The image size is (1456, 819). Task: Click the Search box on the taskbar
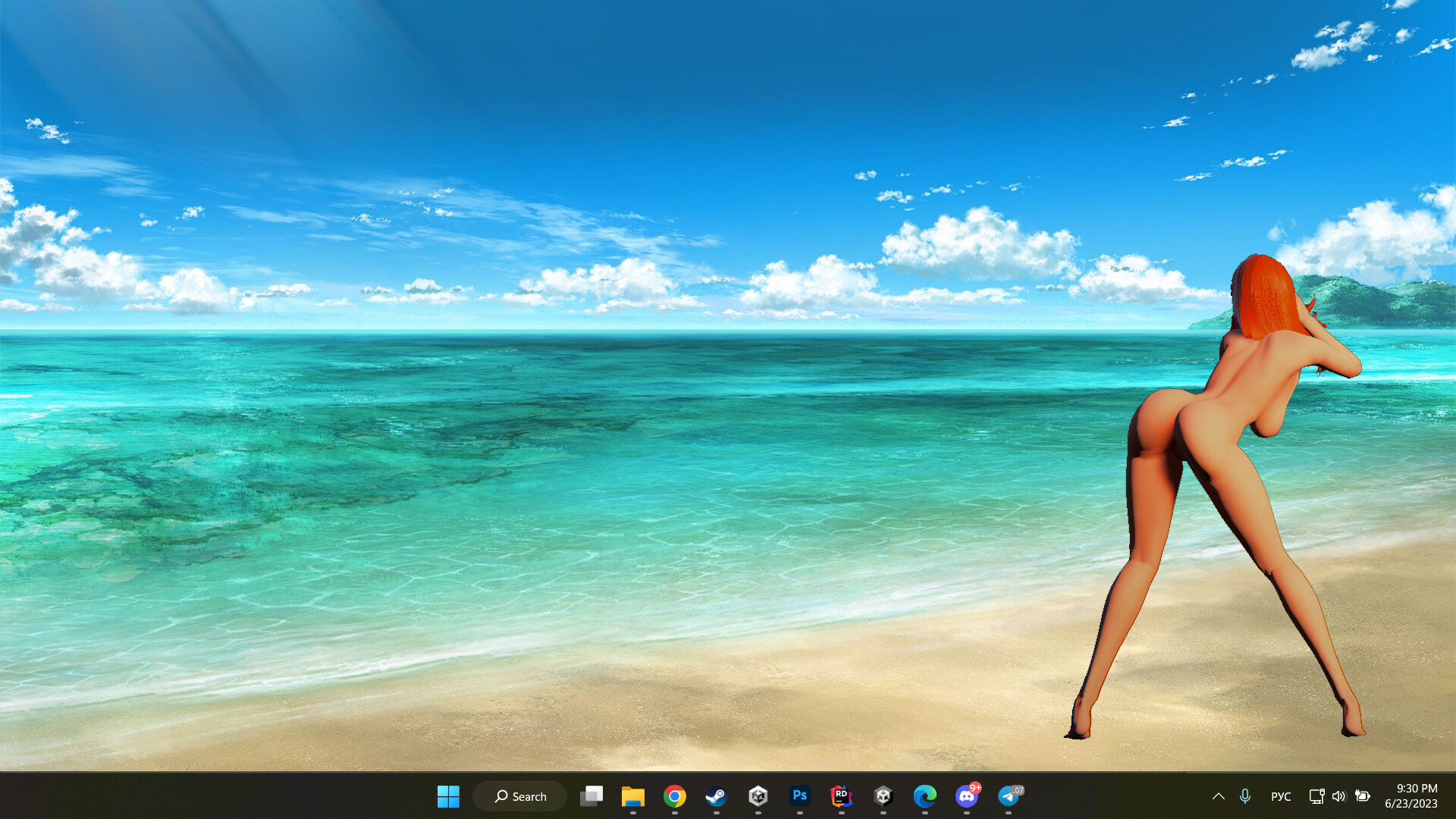519,796
